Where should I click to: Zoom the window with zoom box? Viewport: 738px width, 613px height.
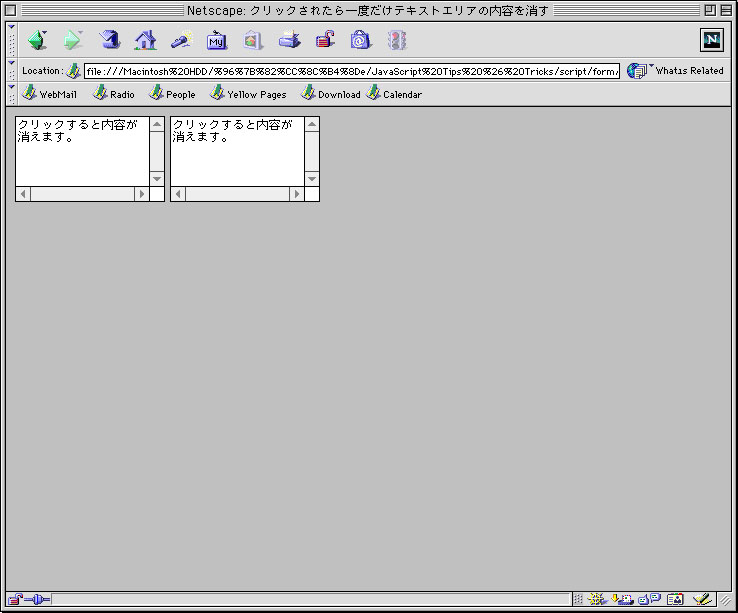click(x=710, y=10)
